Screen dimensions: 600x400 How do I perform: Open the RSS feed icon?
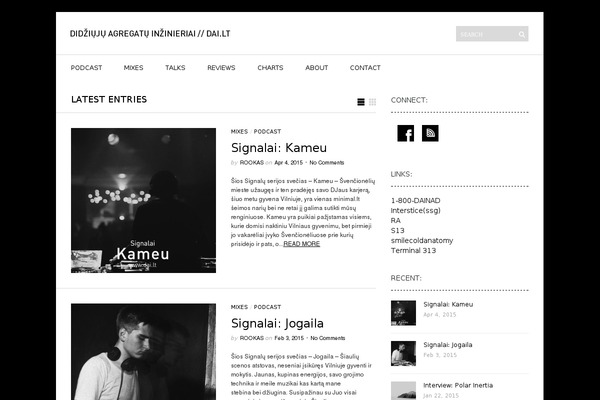pyautogui.click(x=430, y=133)
